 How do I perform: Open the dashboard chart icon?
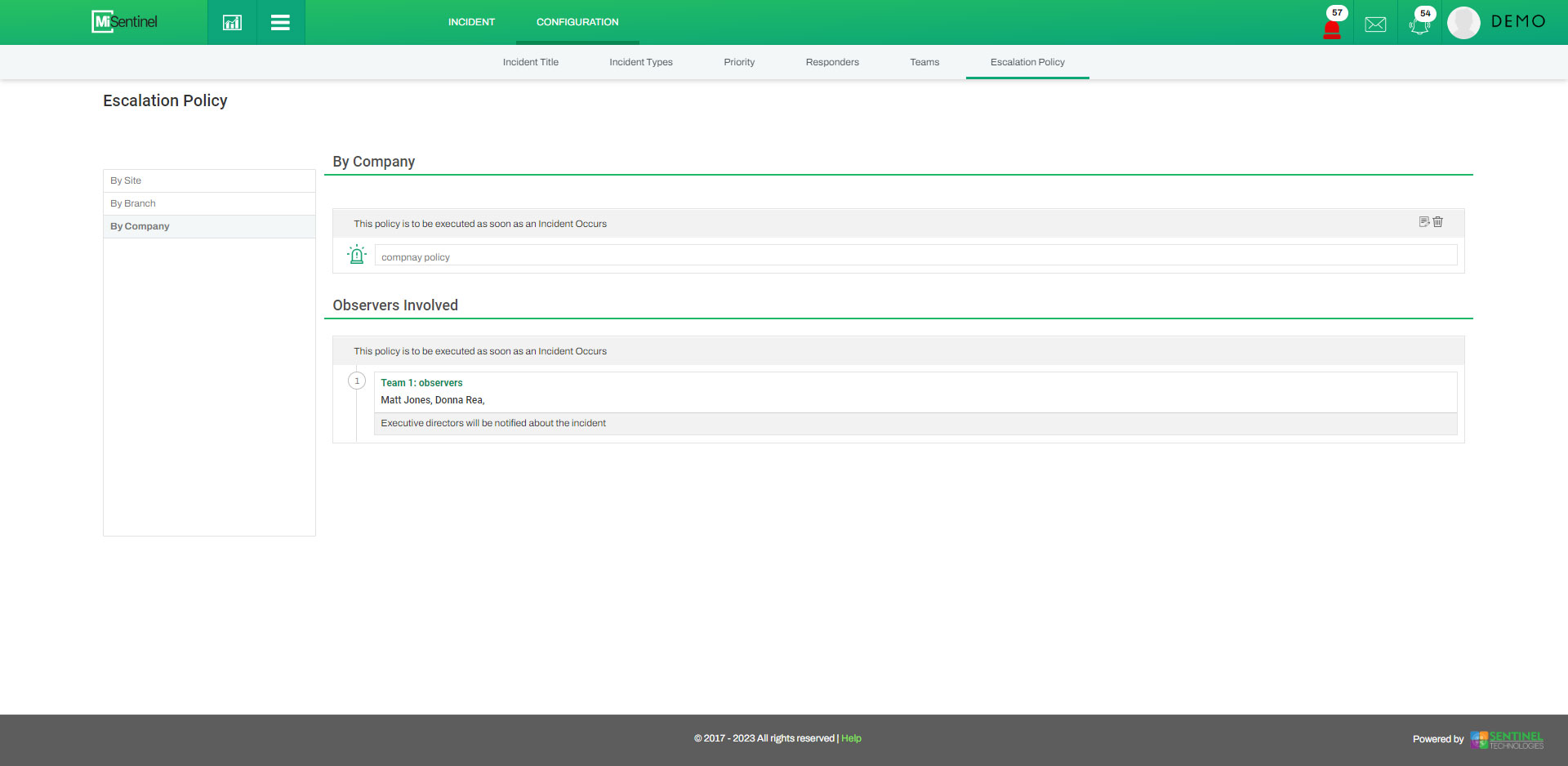(232, 22)
